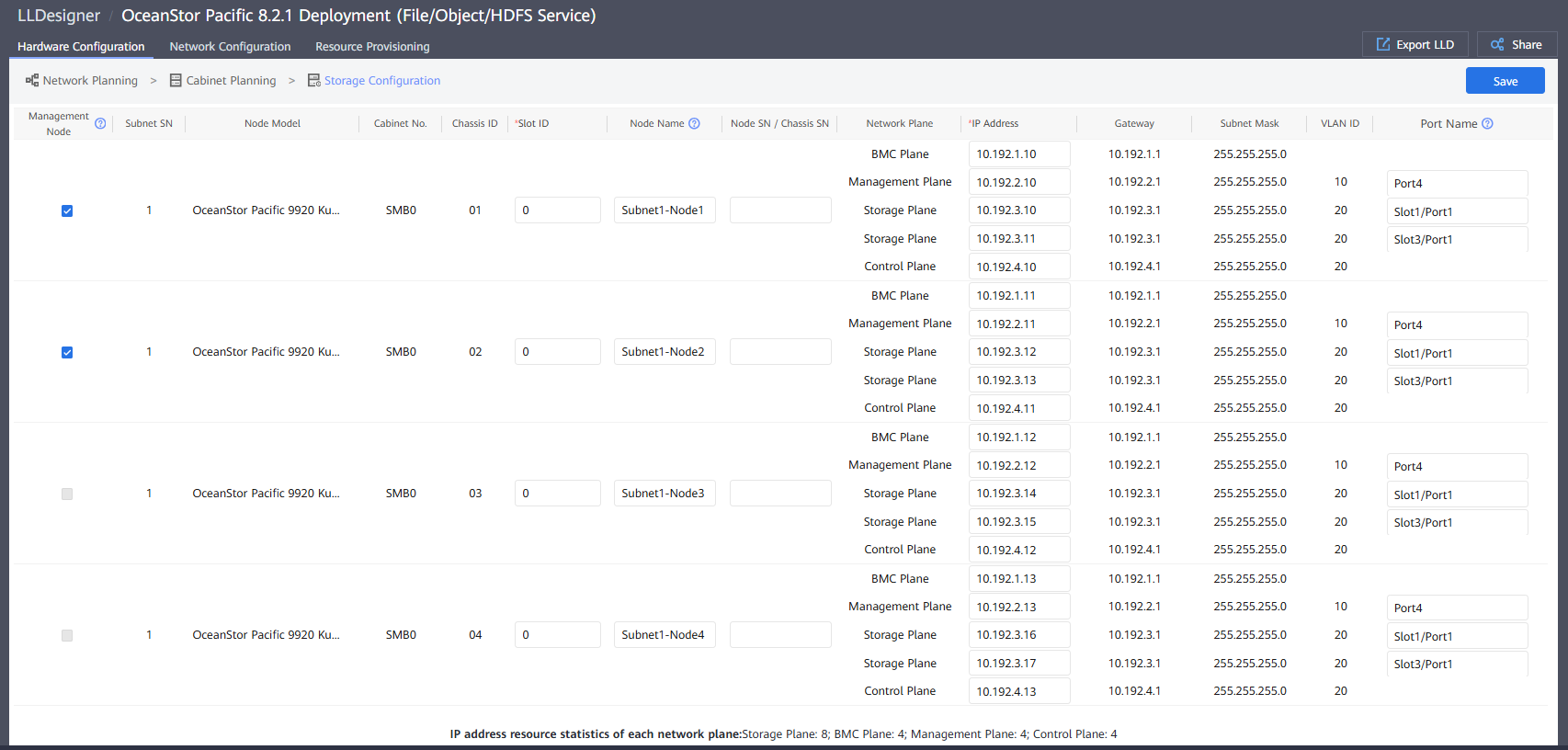1568x750 pixels.
Task: Uncheck management node for Subnet1-Node1
Action: coord(67,210)
